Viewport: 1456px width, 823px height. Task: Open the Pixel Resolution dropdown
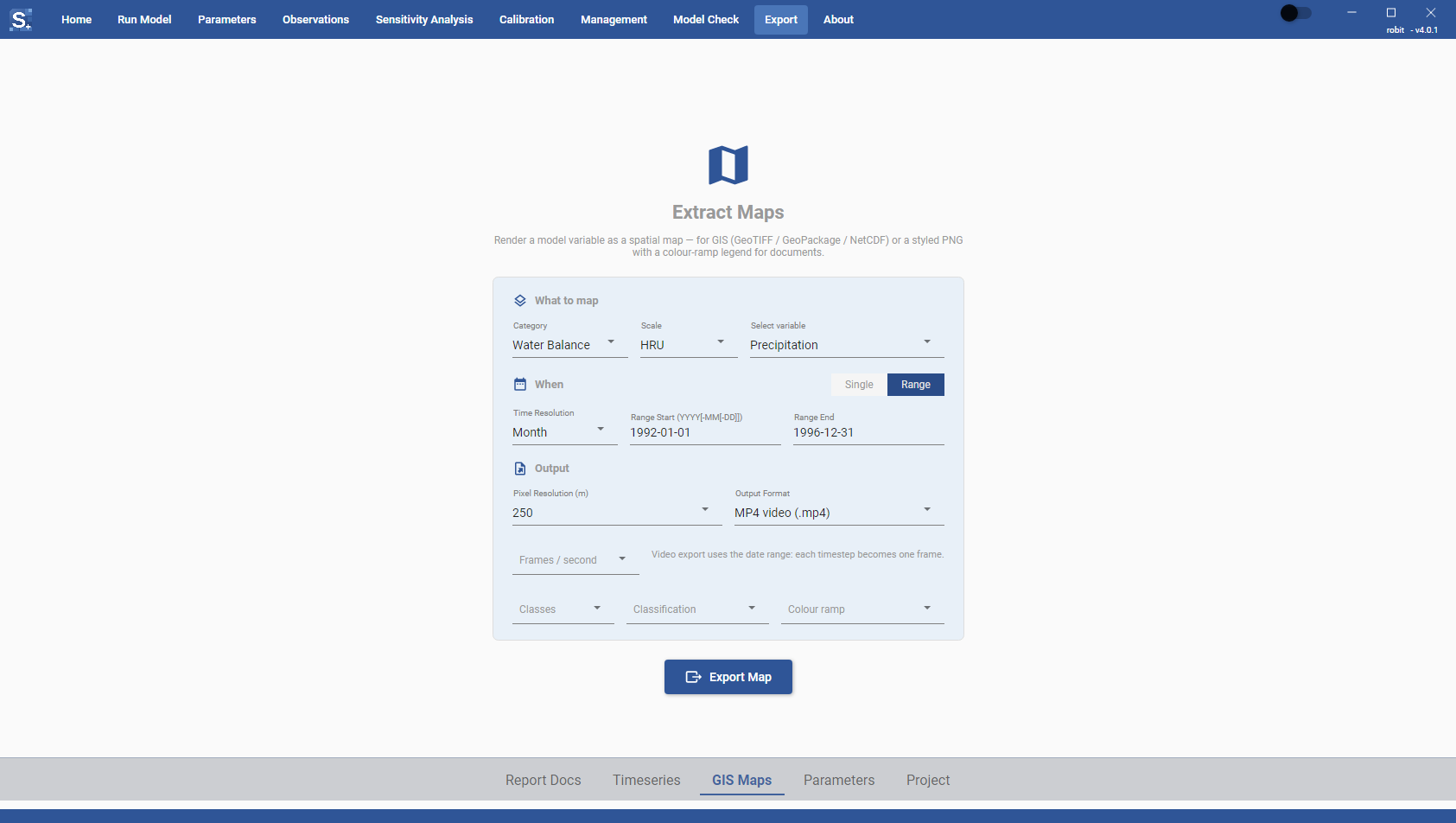[617, 513]
